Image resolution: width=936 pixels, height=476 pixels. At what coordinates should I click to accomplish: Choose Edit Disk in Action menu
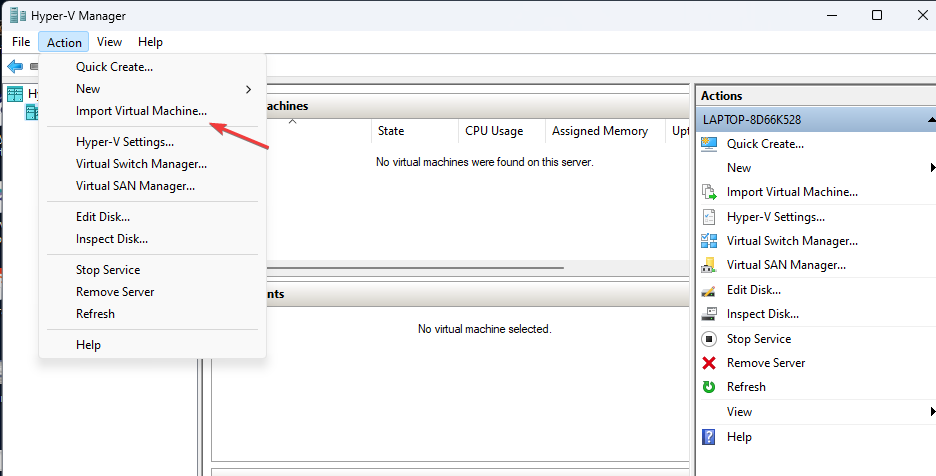(152, 217)
